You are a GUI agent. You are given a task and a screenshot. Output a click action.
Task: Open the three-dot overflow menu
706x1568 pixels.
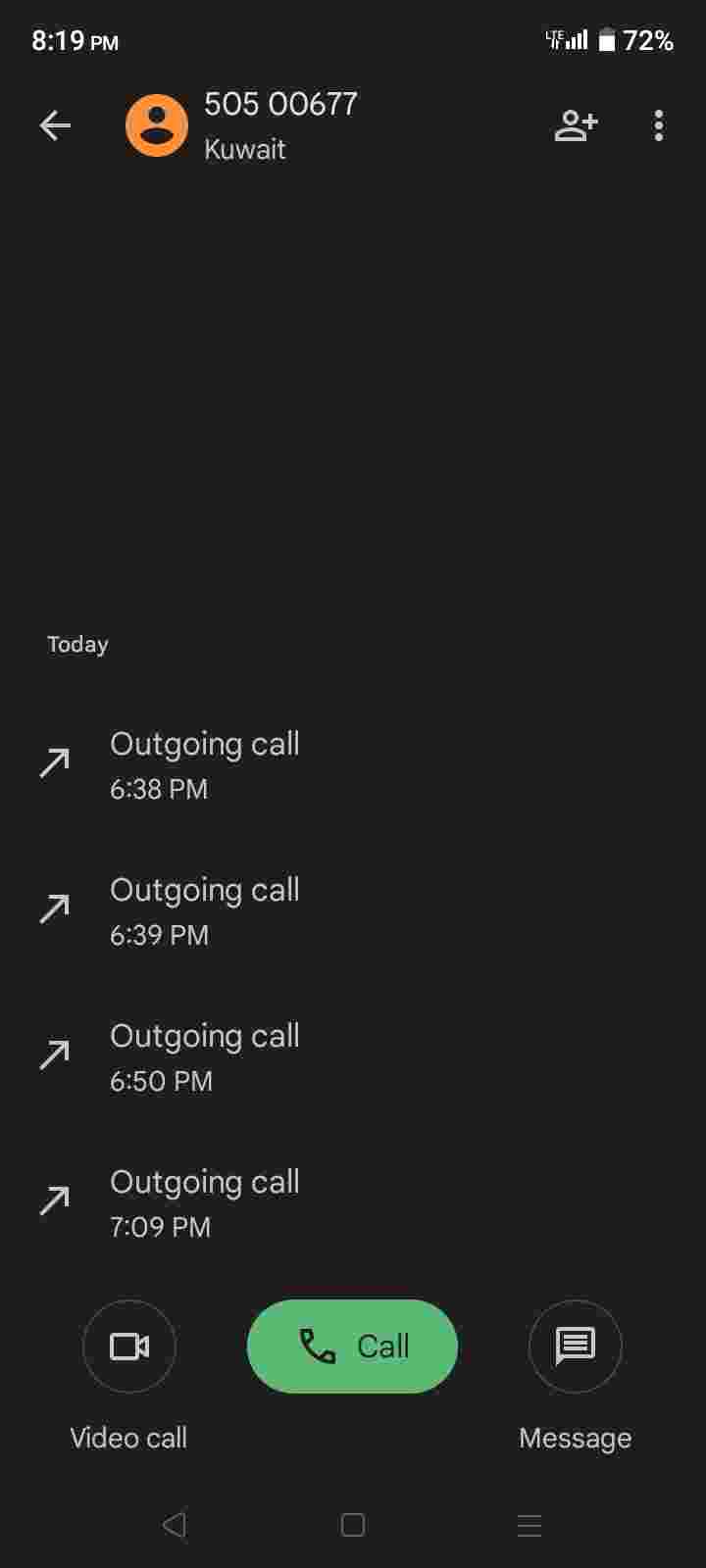tap(659, 125)
